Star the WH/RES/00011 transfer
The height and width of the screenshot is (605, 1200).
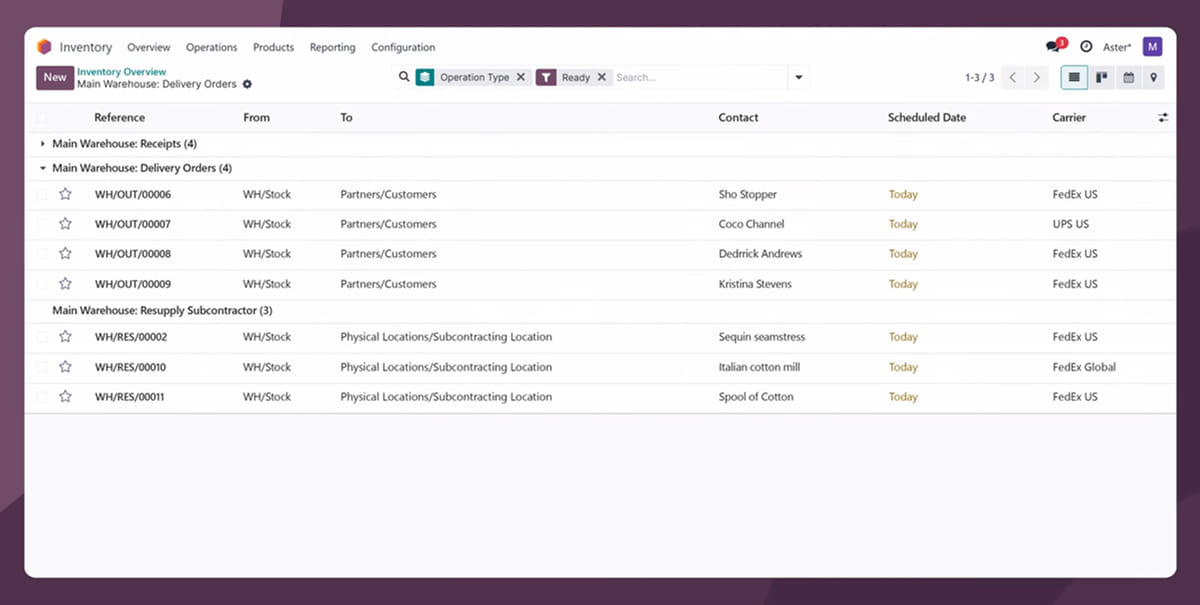(65, 397)
